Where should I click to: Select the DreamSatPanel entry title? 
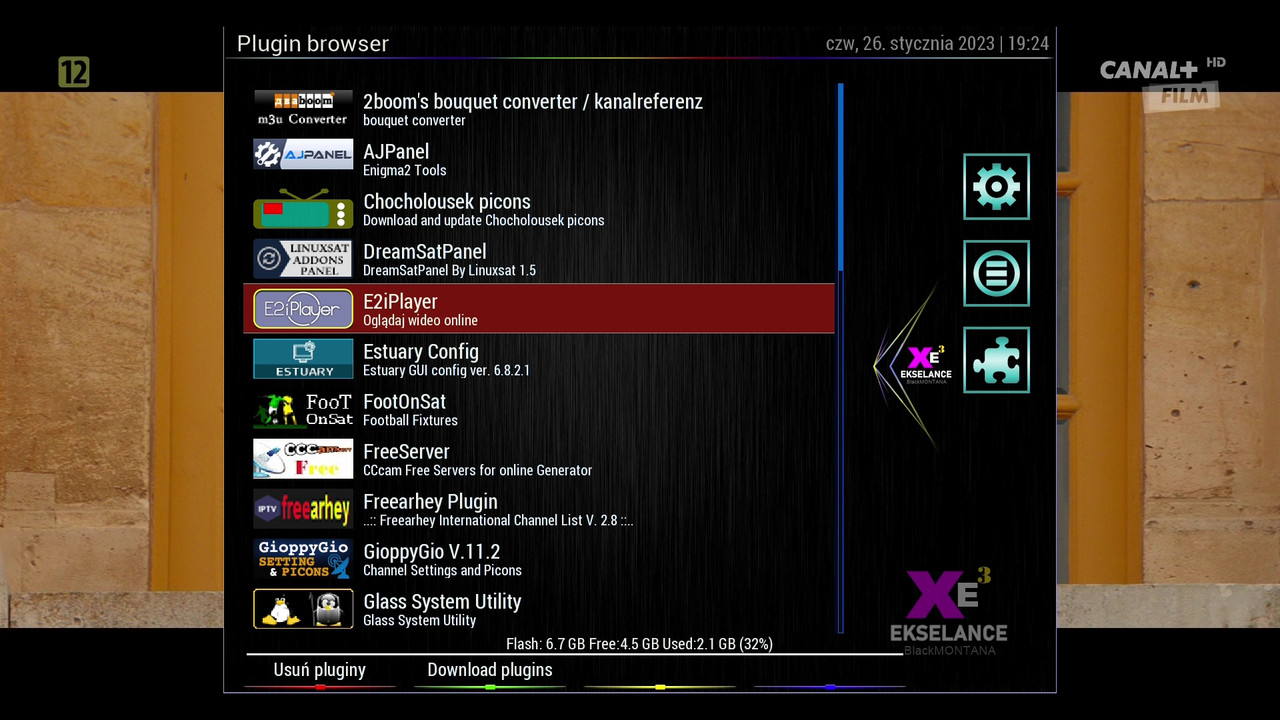point(425,251)
